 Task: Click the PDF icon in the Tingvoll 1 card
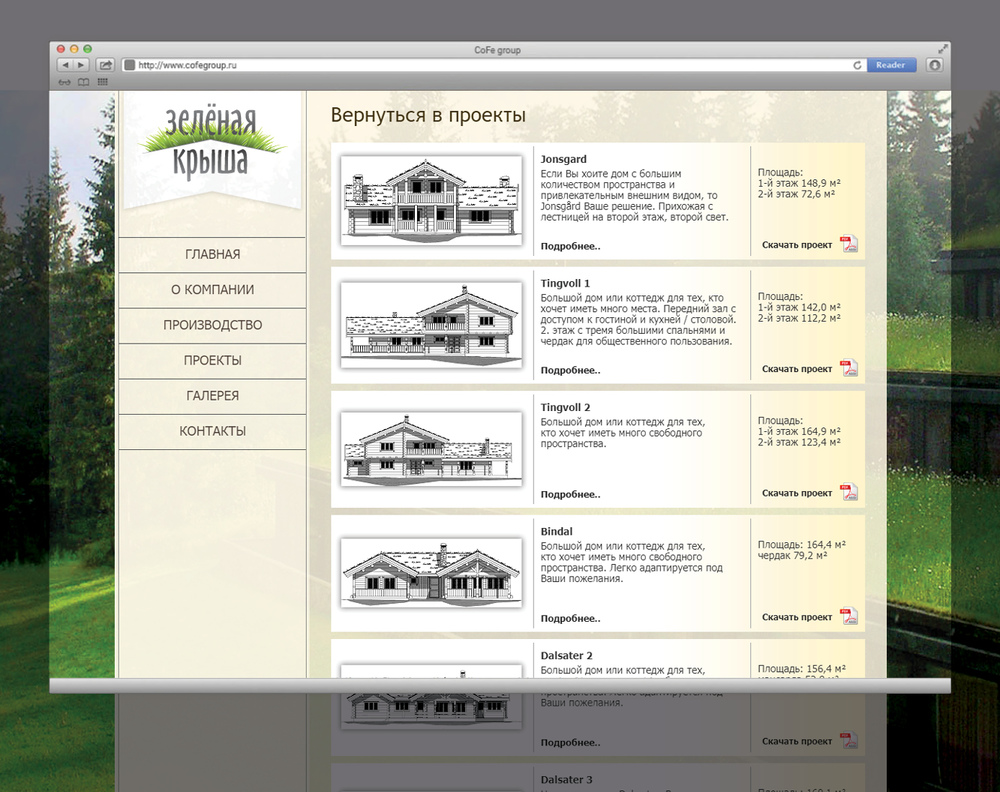pos(849,368)
